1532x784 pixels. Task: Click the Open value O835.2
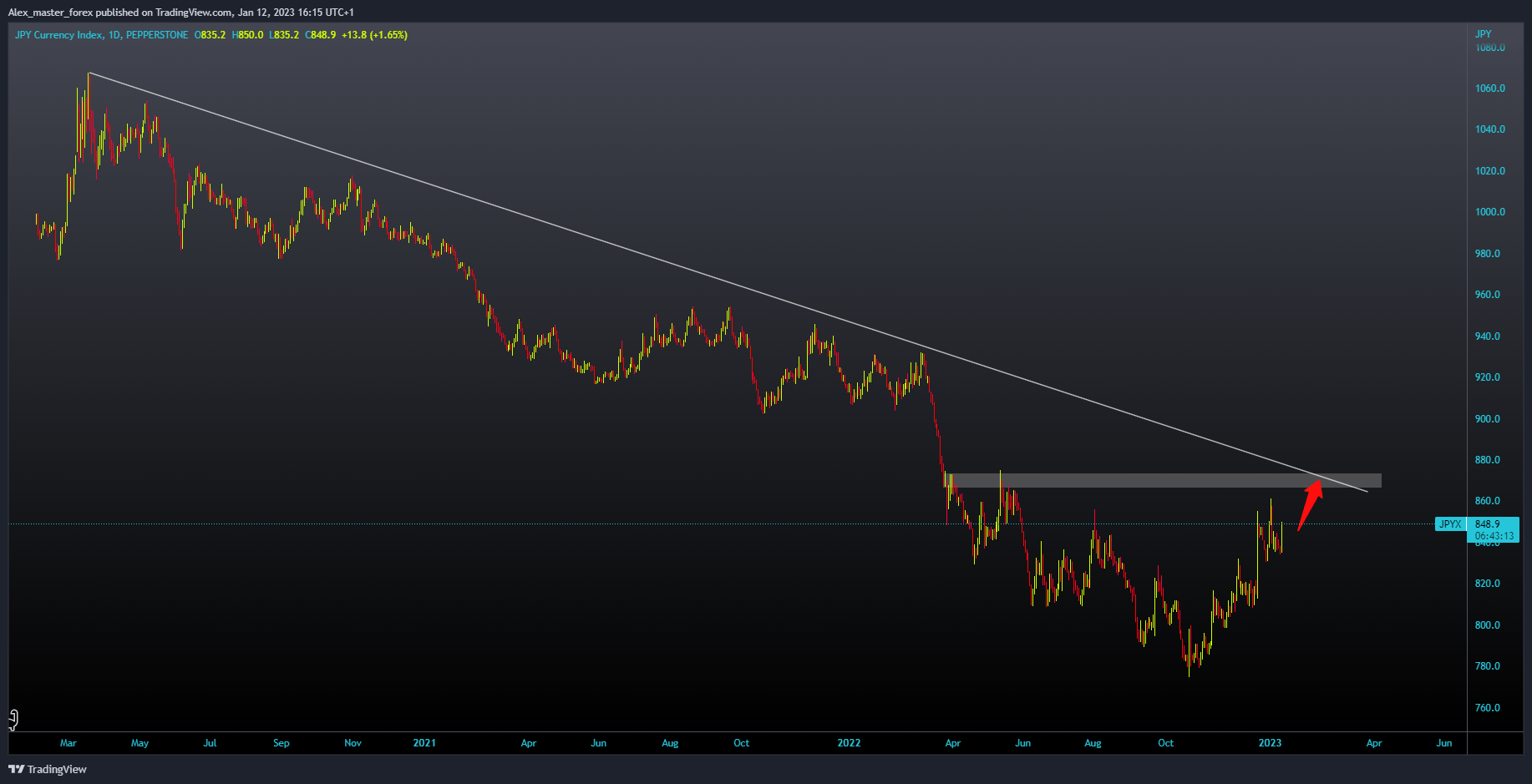pos(211,35)
